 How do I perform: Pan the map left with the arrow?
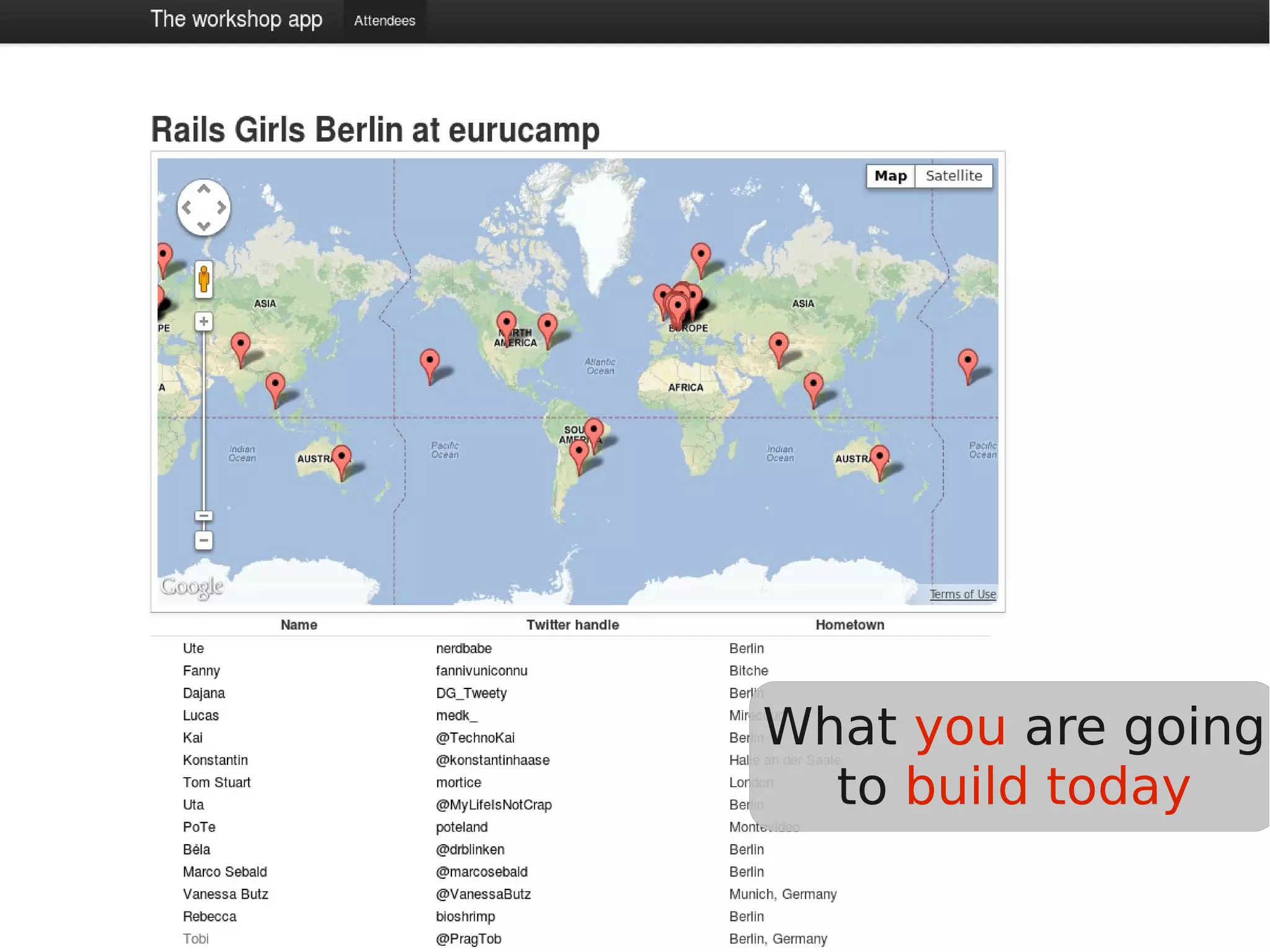click(187, 208)
